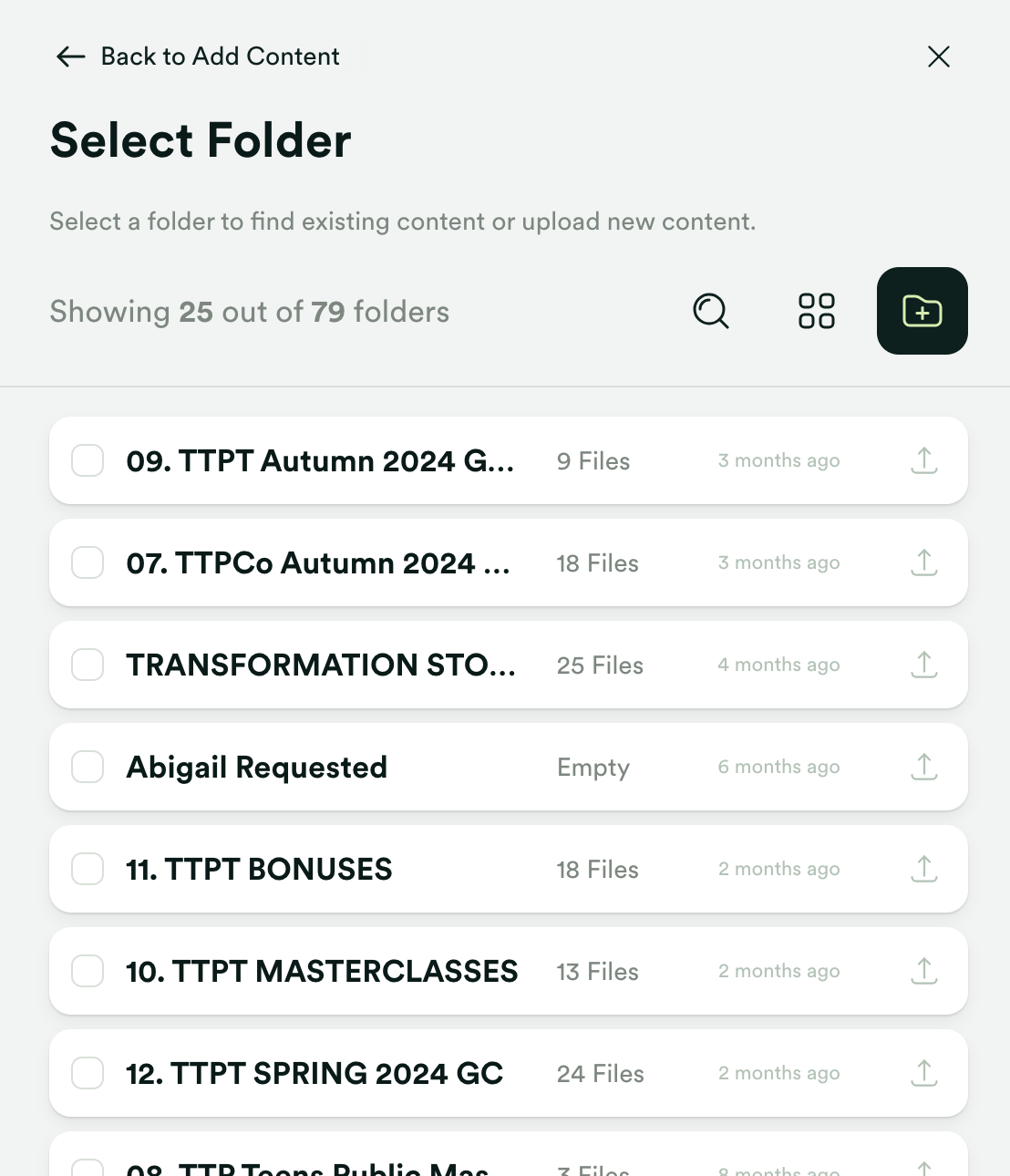The image size is (1010, 1176).
Task: Click upload icon for 11. TTPT BONUSES
Action: (923, 869)
